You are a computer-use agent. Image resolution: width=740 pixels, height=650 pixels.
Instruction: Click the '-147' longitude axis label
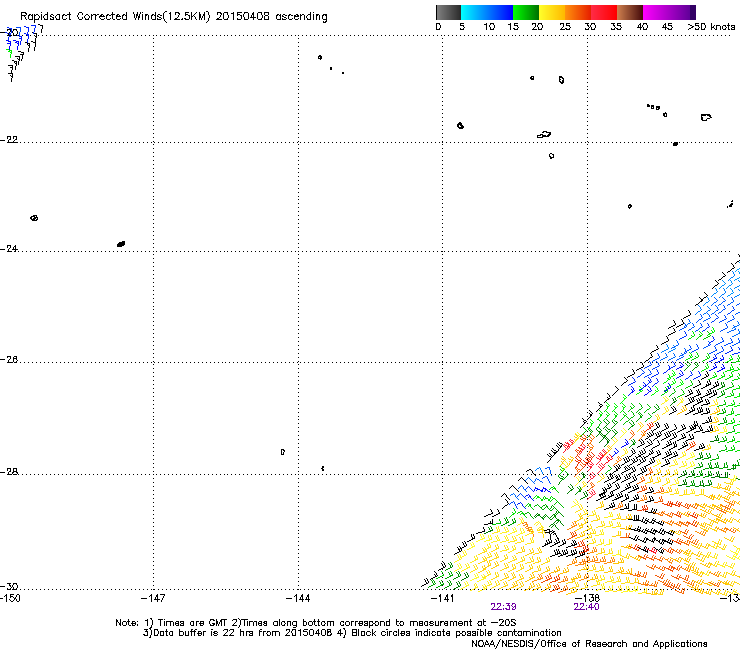[153, 599]
